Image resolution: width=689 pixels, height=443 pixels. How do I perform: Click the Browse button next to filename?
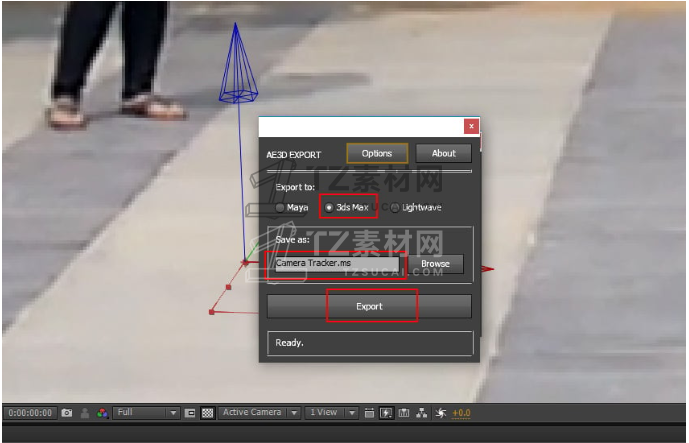(x=435, y=264)
